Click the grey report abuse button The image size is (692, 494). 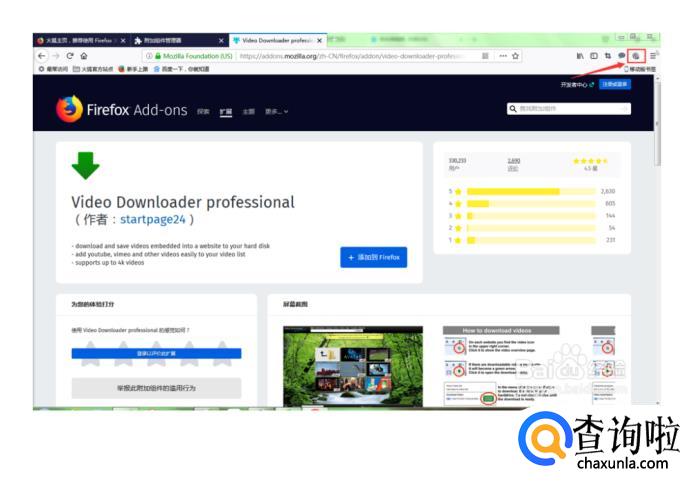[x=156, y=388]
